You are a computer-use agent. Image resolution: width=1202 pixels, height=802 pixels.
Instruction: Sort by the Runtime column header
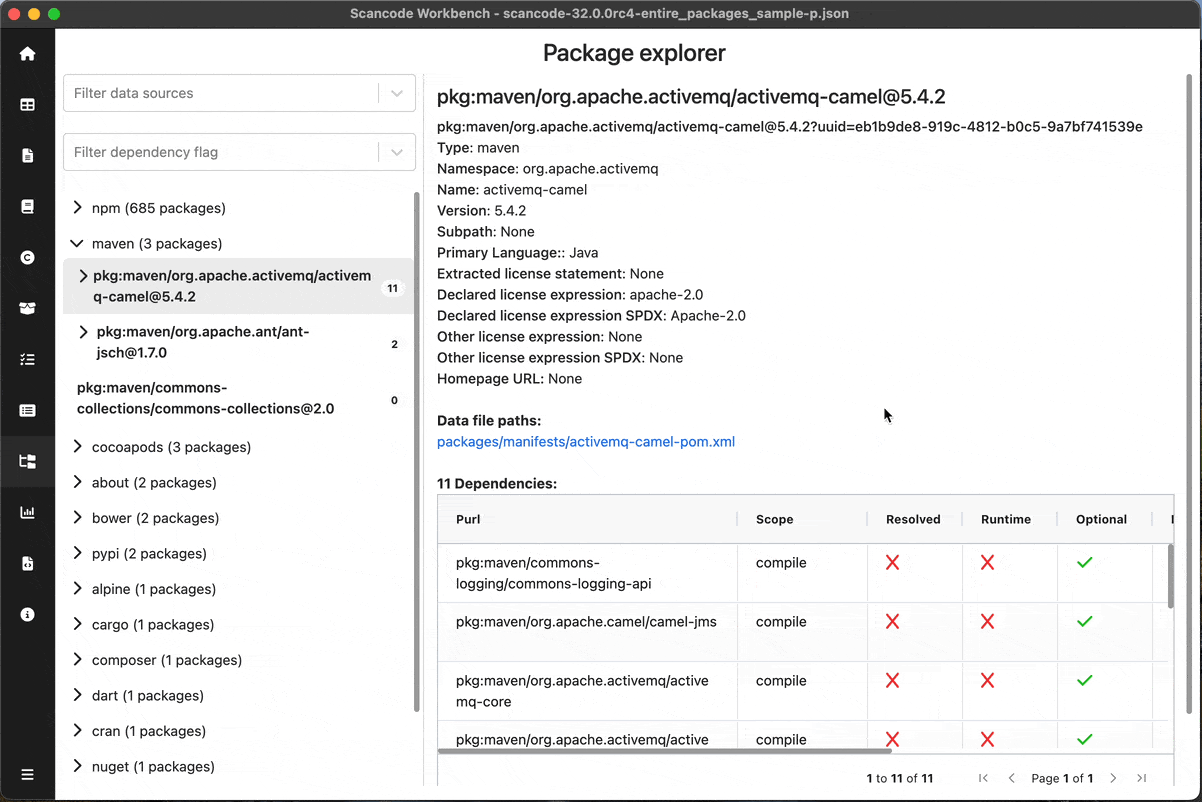pyautogui.click(x=1006, y=519)
